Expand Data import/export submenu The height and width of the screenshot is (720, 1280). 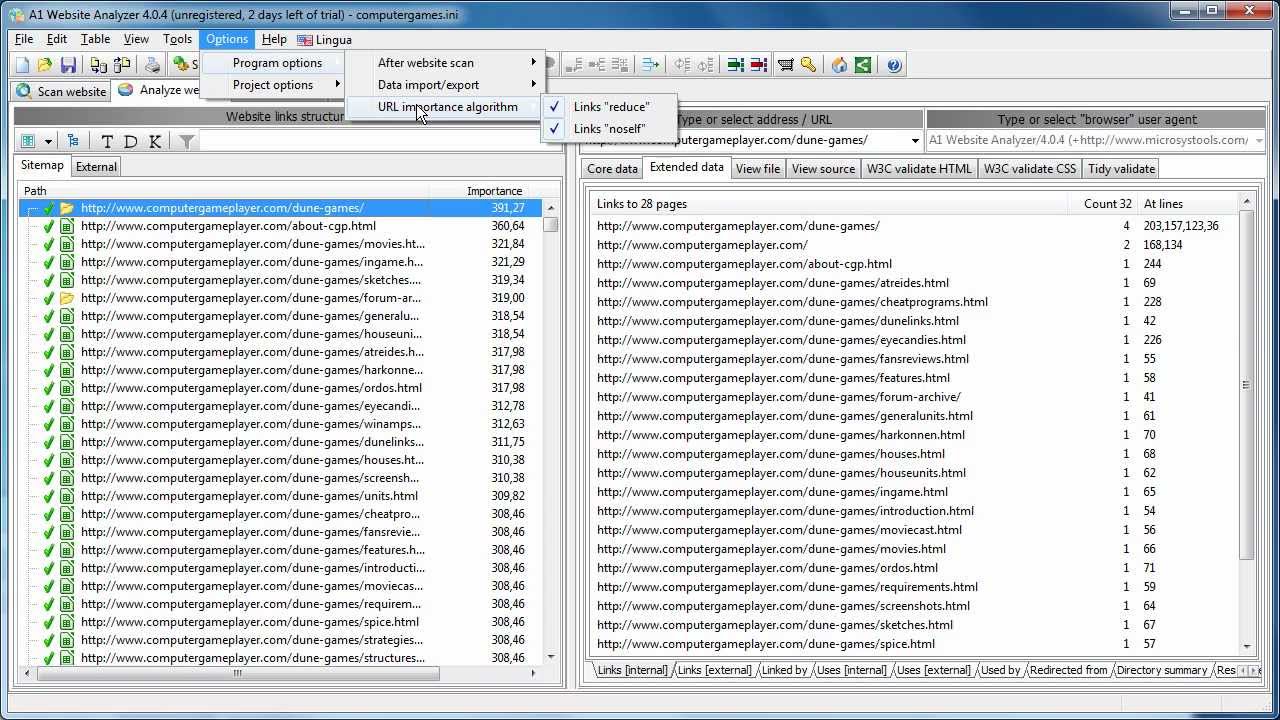coord(445,85)
